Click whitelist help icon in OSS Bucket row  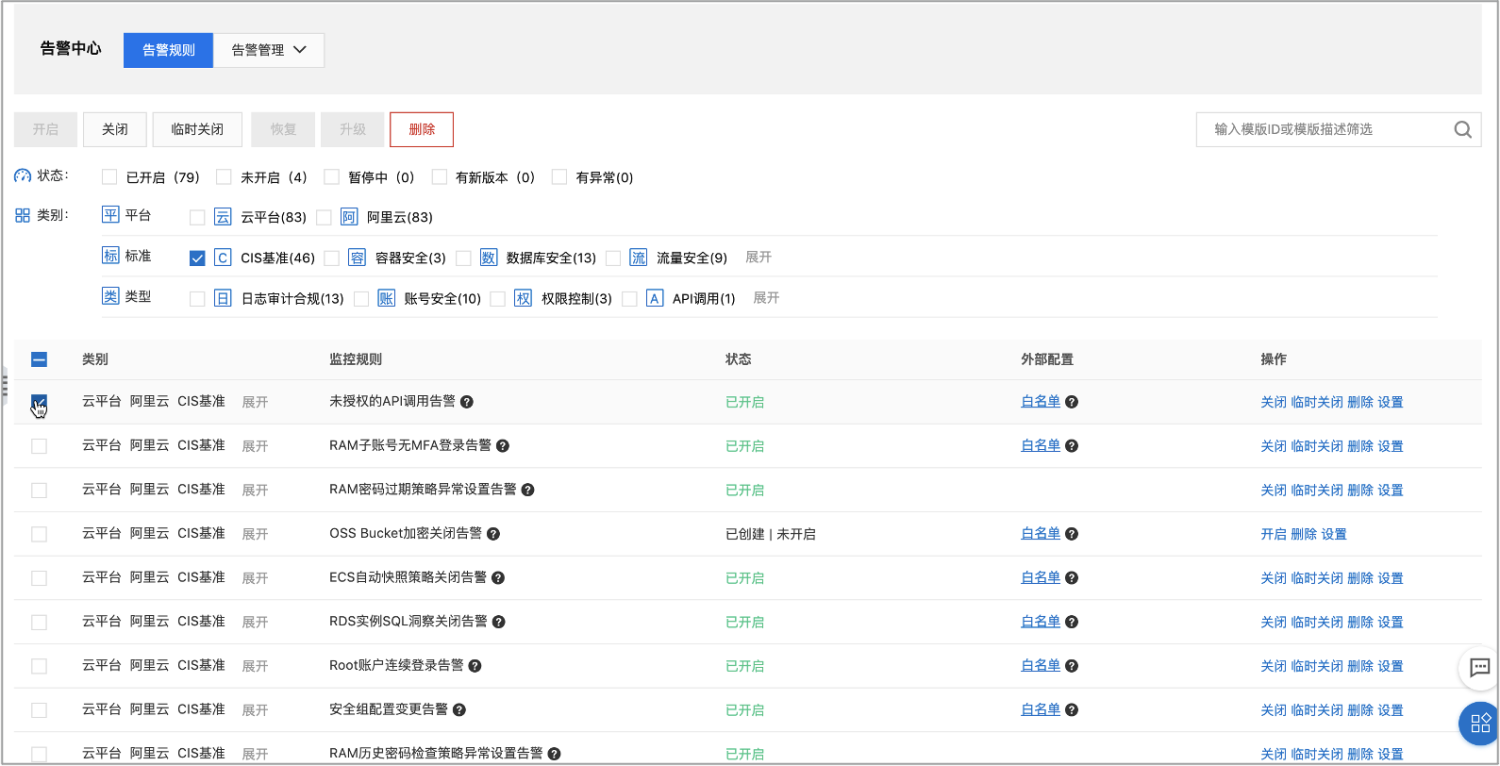1071,534
